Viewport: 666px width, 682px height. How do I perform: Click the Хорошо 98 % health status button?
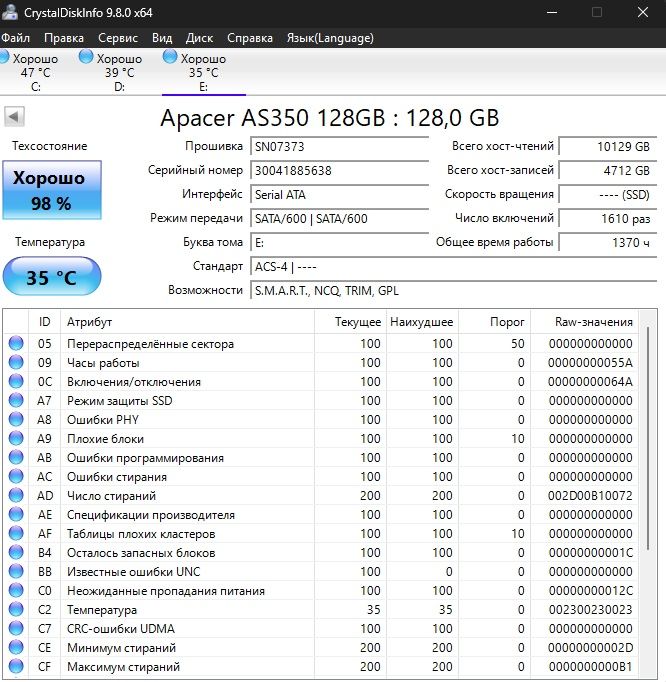coord(52,190)
